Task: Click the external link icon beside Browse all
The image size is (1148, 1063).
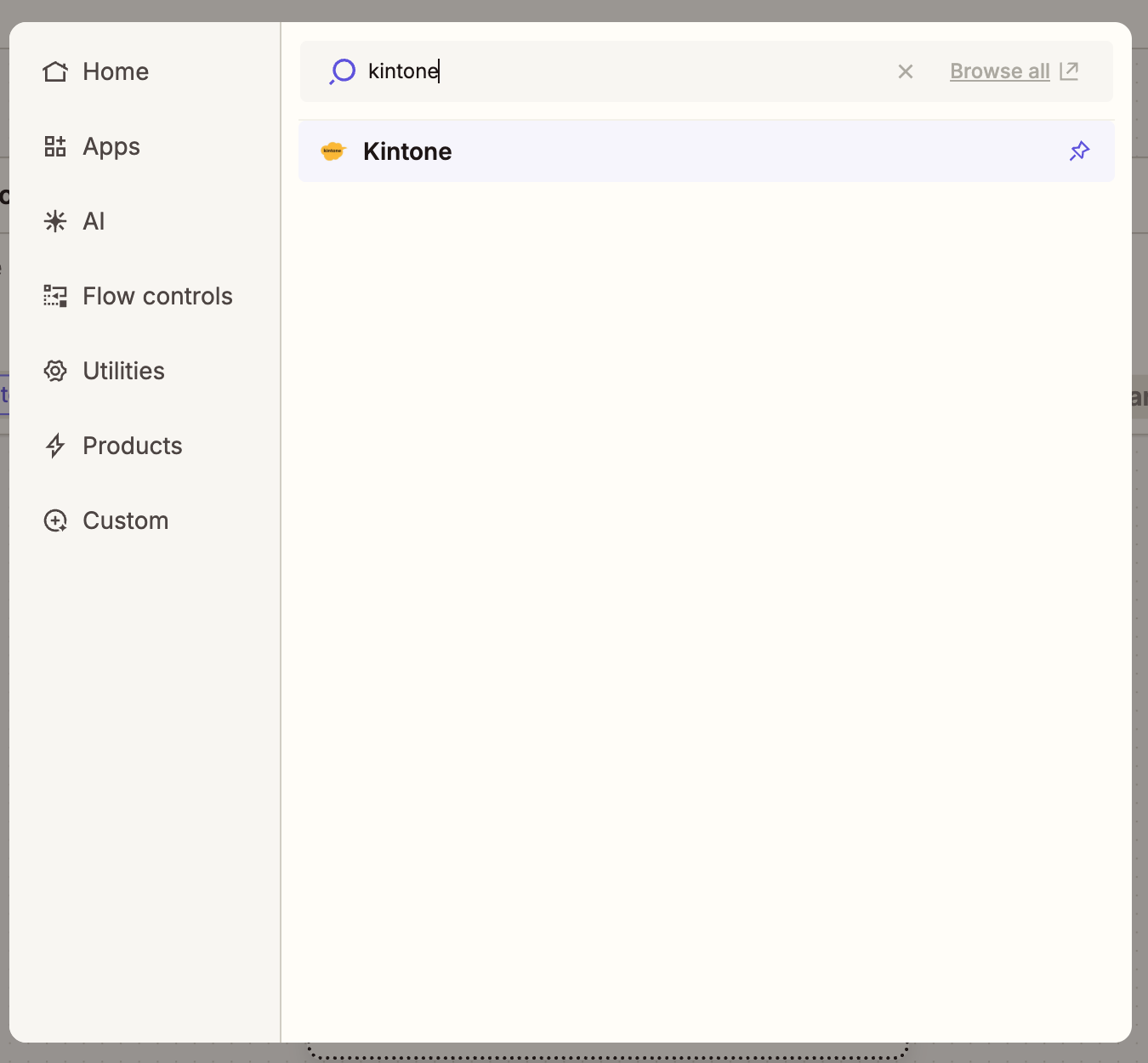Action: click(1069, 71)
